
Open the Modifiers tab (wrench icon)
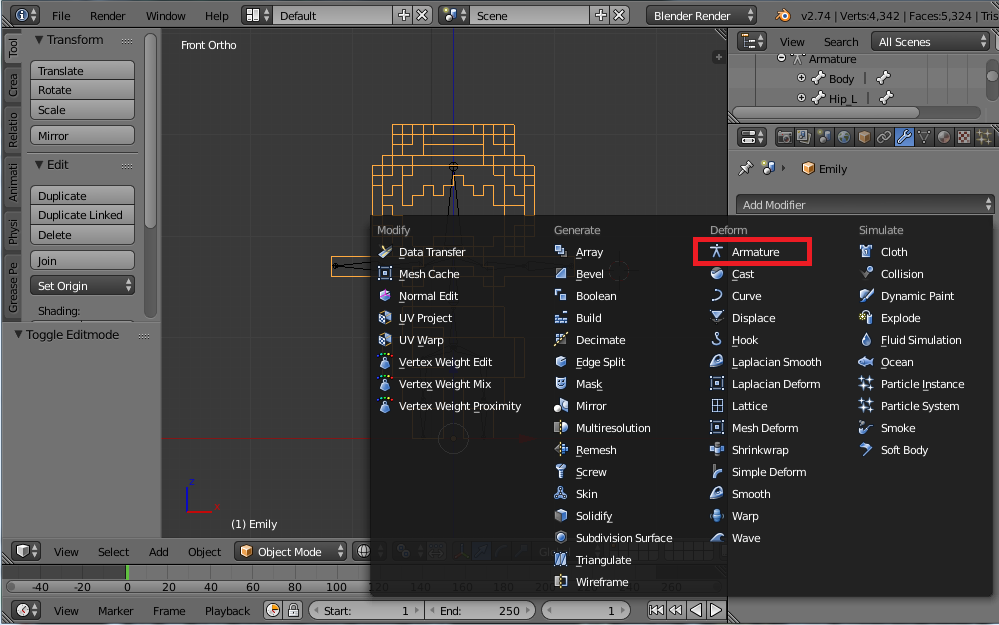(904, 137)
